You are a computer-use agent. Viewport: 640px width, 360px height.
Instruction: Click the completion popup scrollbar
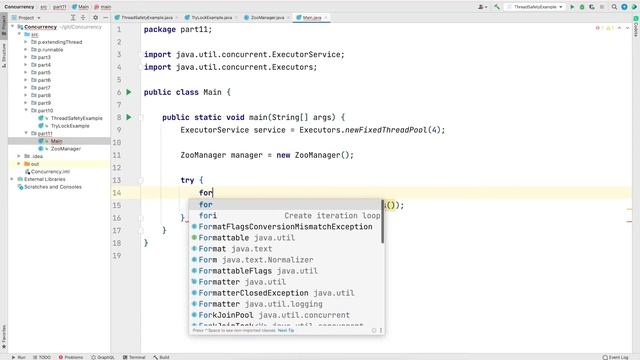tap(382, 222)
